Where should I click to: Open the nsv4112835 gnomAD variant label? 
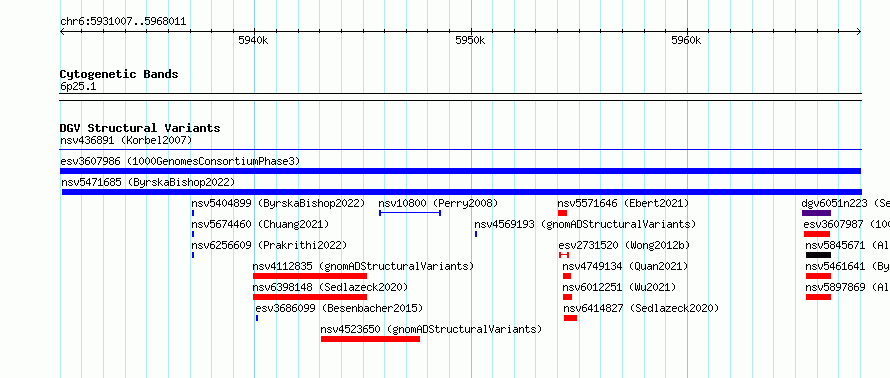(x=363, y=266)
